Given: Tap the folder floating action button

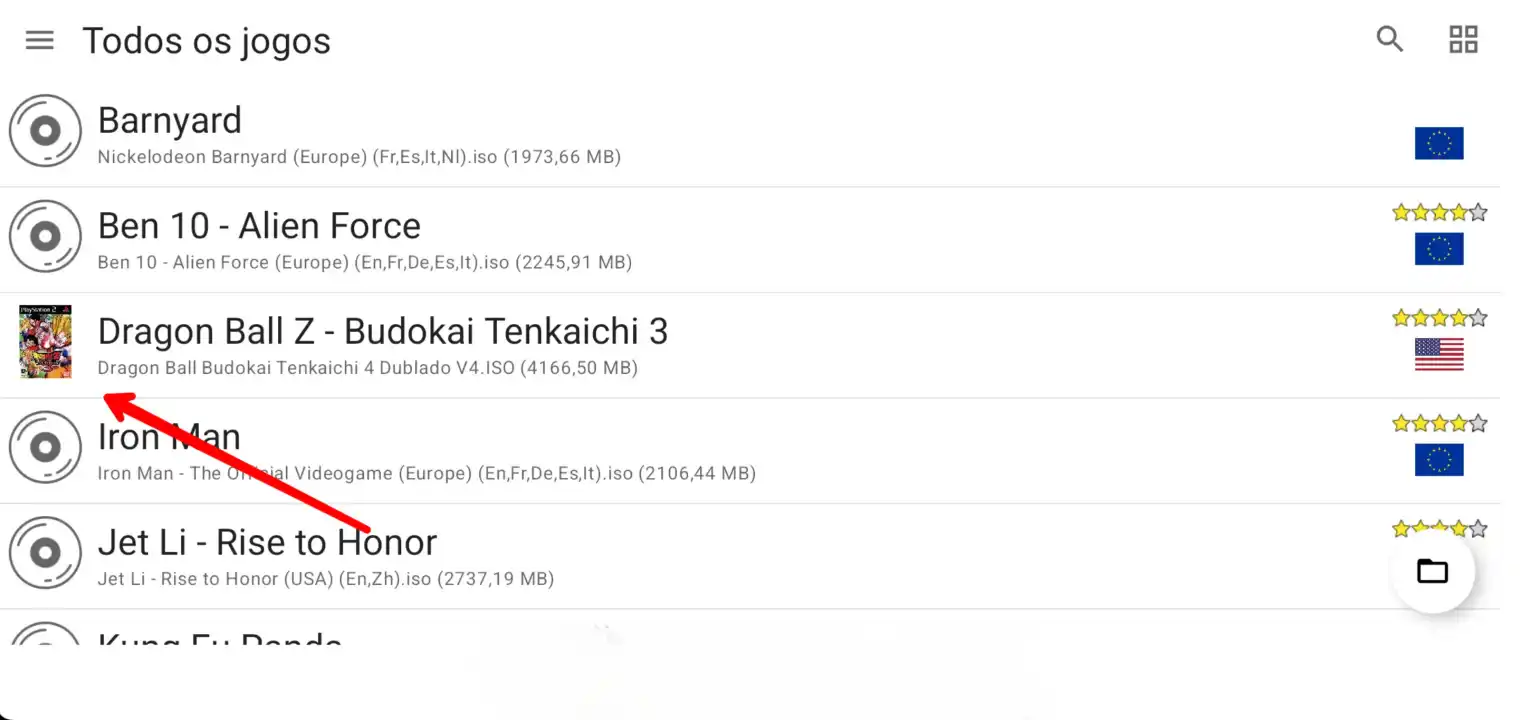Looking at the screenshot, I should pyautogui.click(x=1432, y=571).
